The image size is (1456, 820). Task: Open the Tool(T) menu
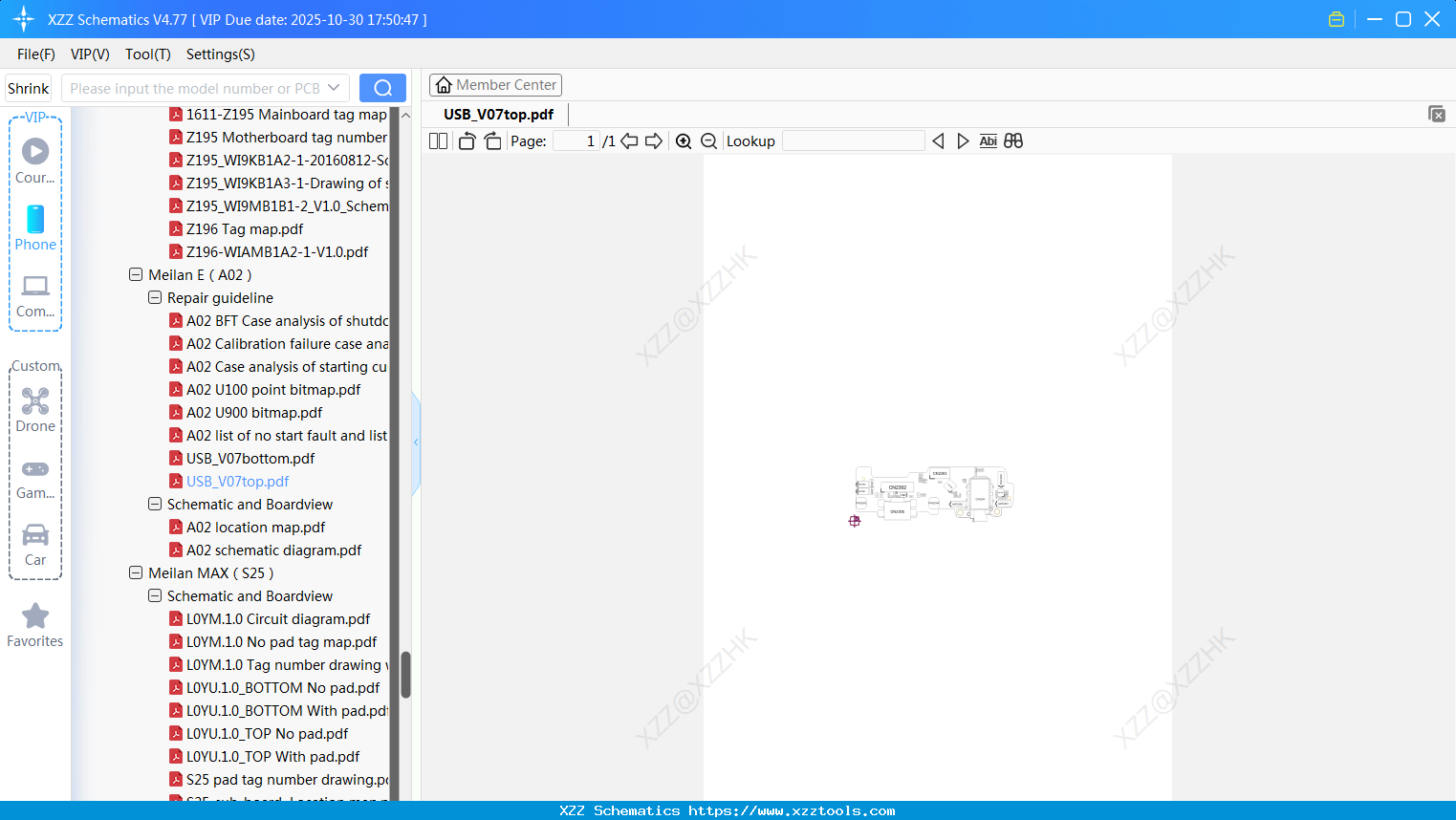[148, 54]
